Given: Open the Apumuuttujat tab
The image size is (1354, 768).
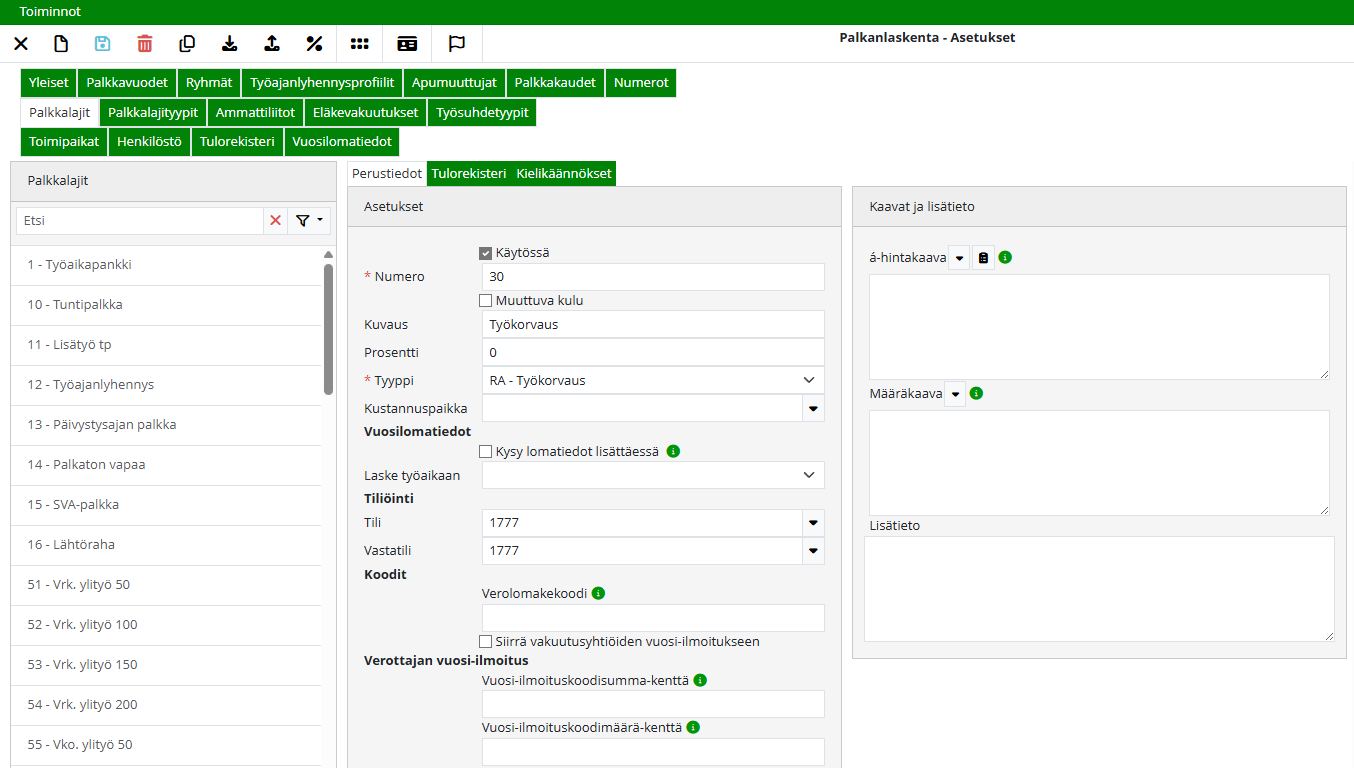Looking at the screenshot, I should [x=455, y=83].
